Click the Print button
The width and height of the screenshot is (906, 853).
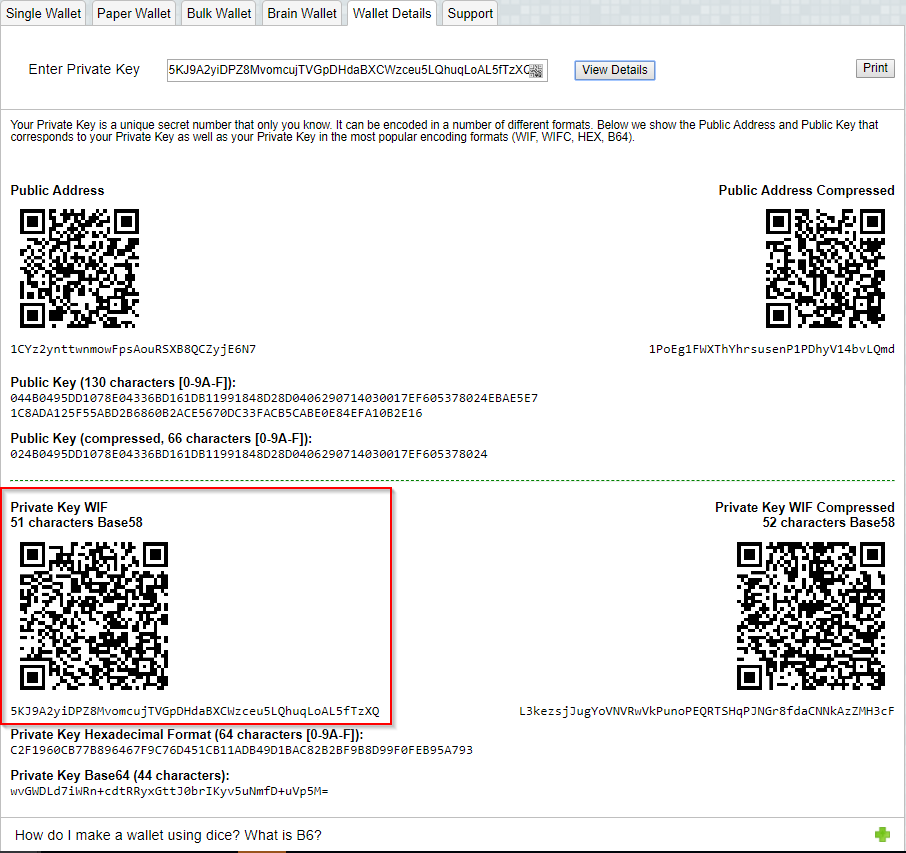[875, 68]
